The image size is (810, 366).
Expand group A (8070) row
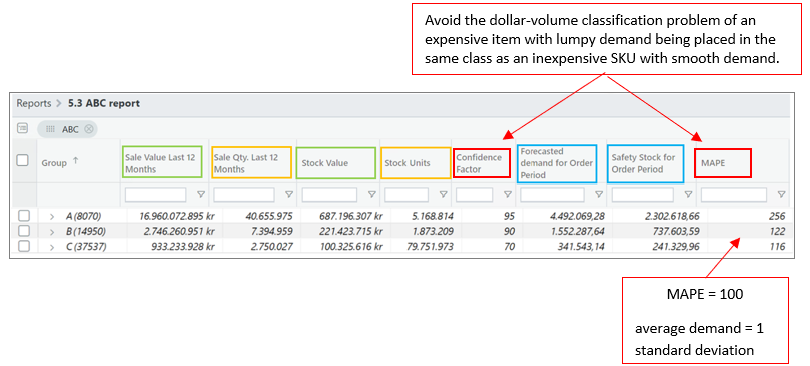point(52,217)
